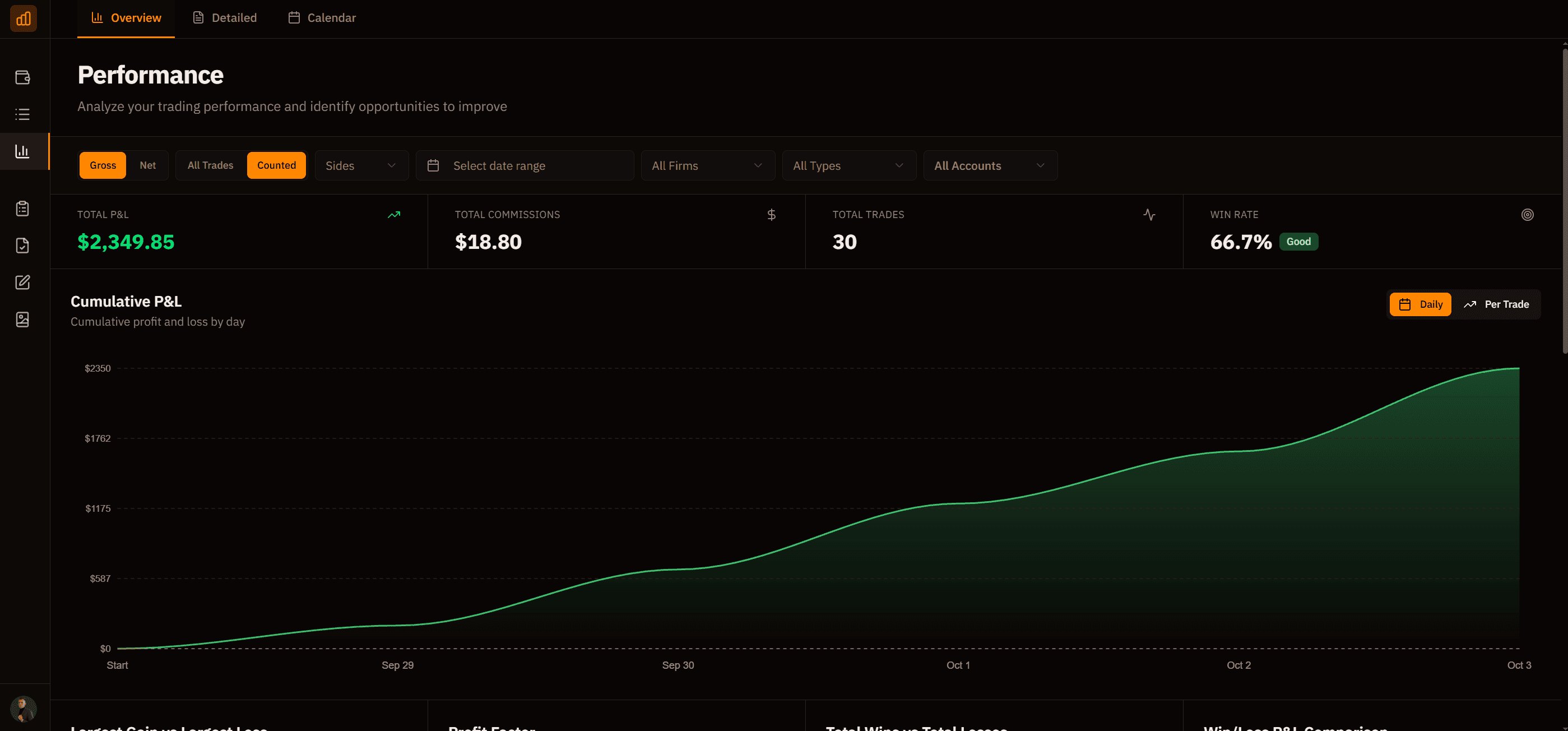Open the list icon in sidebar
This screenshot has height=731, width=1568.
22,114
